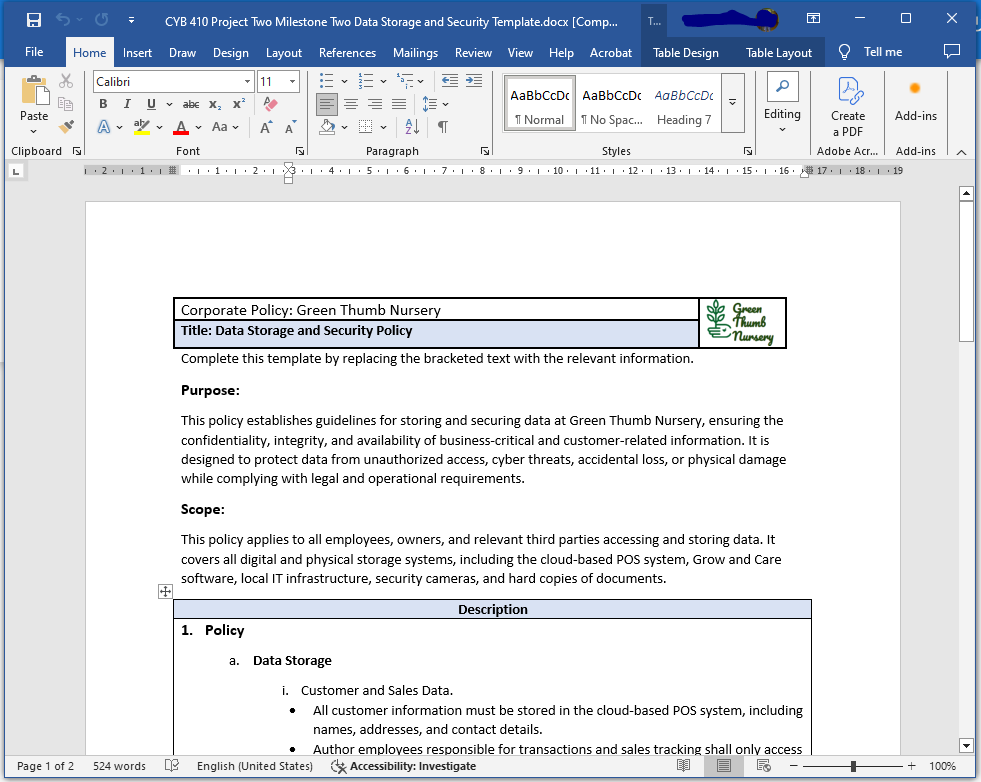The width and height of the screenshot is (981, 782).
Task: Switch to the Design tab
Action: click(230, 53)
